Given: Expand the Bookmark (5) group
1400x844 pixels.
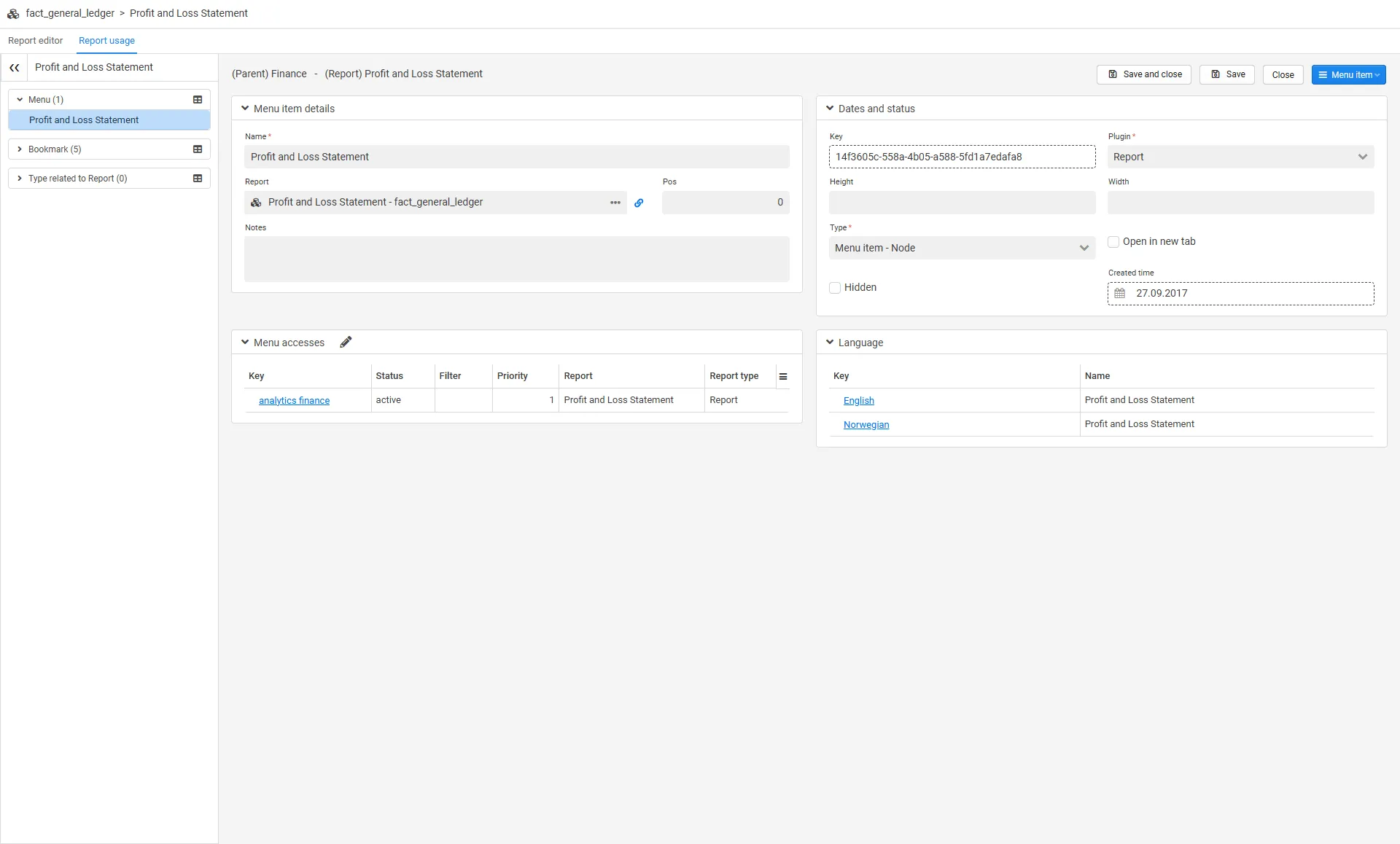Looking at the screenshot, I should point(20,149).
